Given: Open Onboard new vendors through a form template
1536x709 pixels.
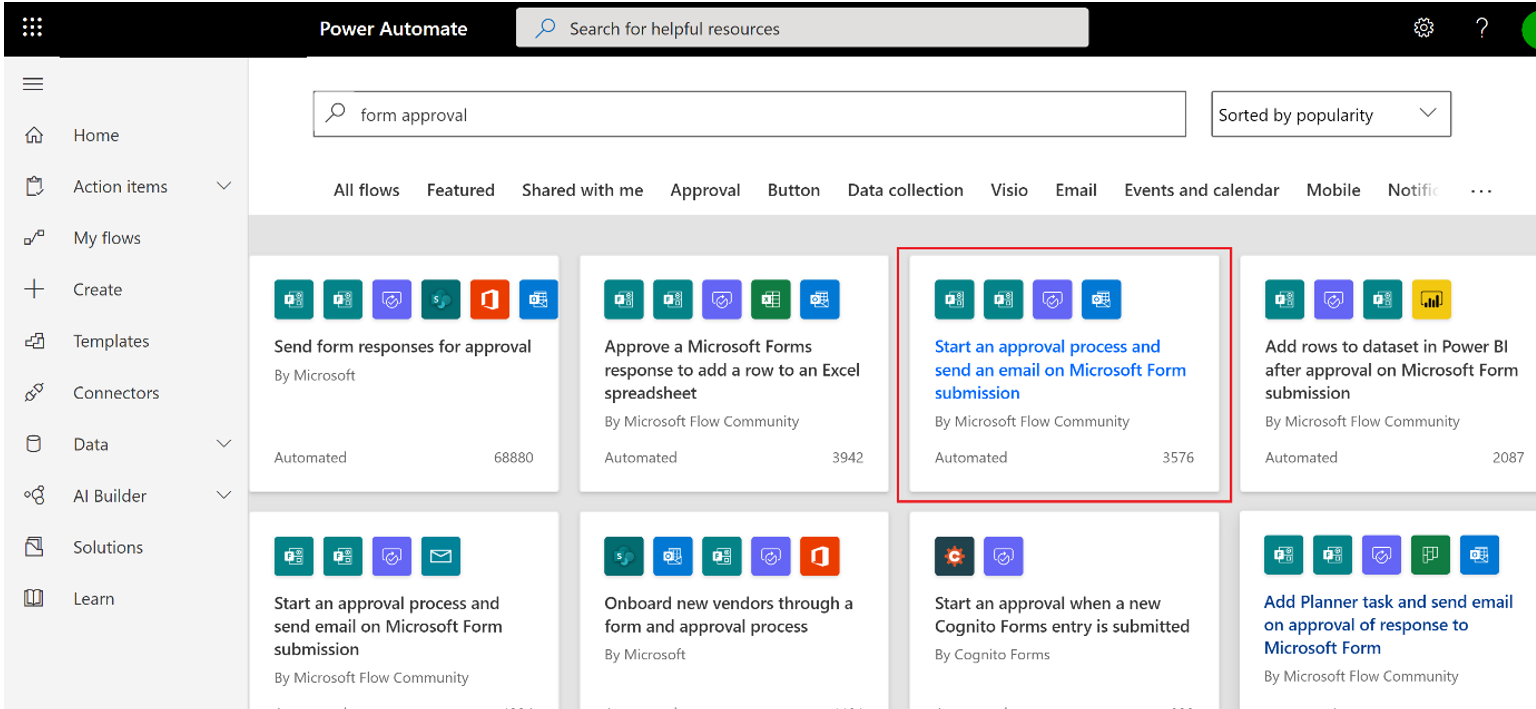Looking at the screenshot, I should [x=728, y=615].
